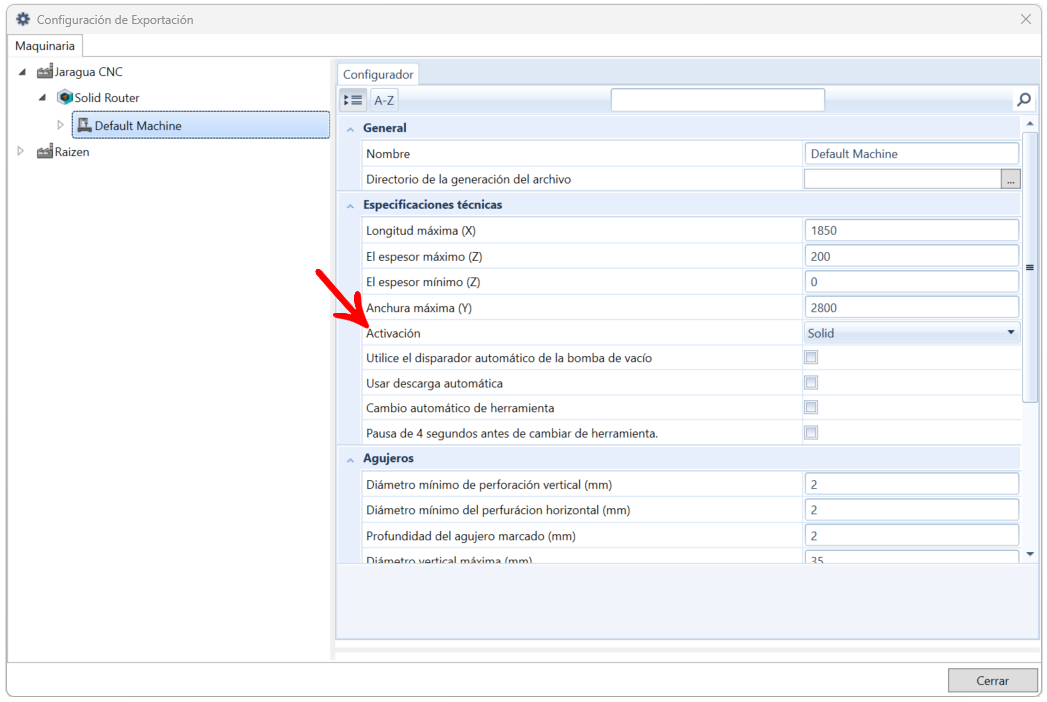1047x702 pixels.
Task: Click the property grid scroll up arrow
Action: point(1030,124)
